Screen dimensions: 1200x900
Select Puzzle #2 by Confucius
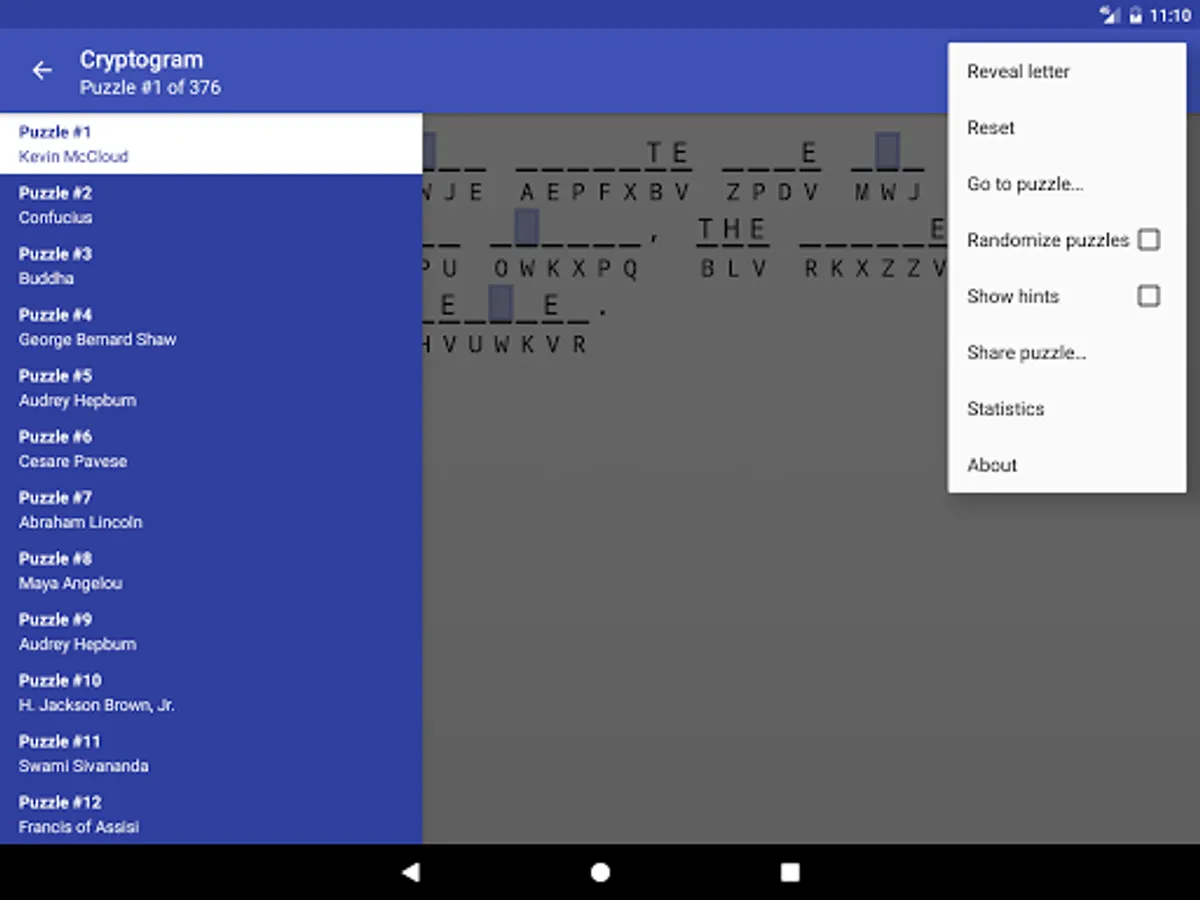pyautogui.click(x=211, y=205)
